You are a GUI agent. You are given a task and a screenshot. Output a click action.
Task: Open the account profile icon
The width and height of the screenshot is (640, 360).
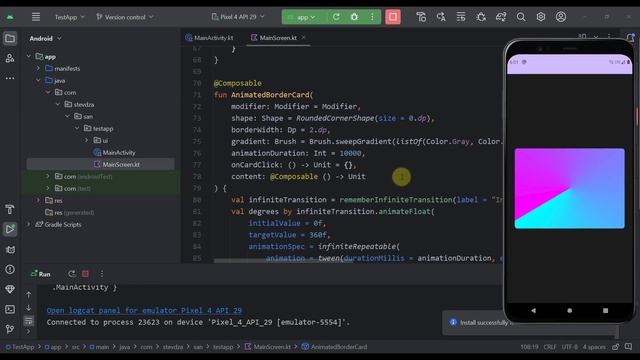(x=561, y=17)
